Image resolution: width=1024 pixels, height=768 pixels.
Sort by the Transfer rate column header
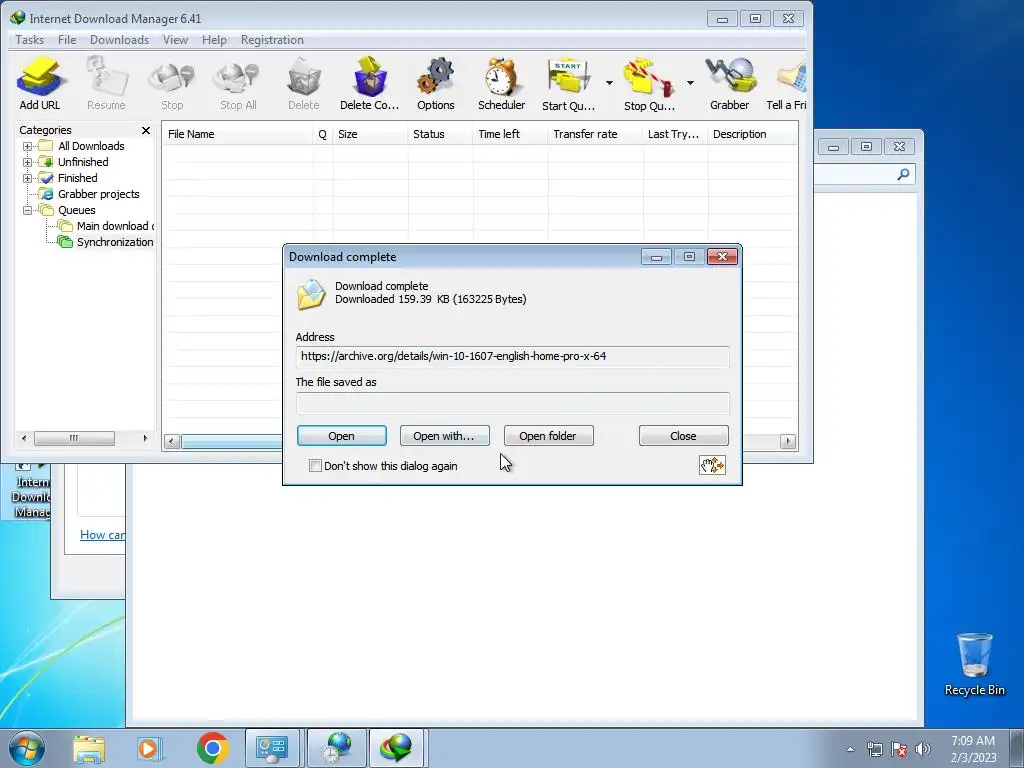tap(596, 134)
